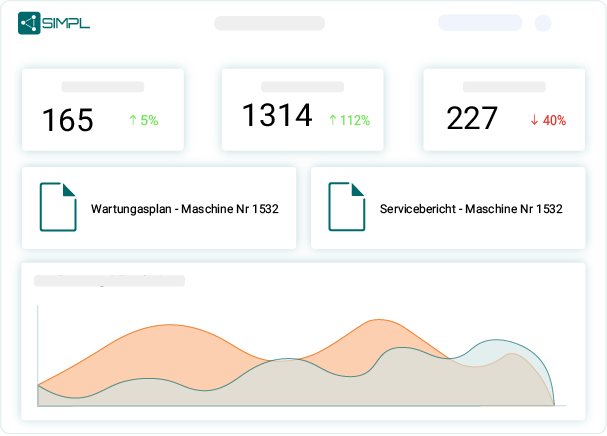Open Wartungsplan - Maschine Nr 1532
Image resolution: width=607 pixels, height=436 pixels.
pyautogui.click(x=184, y=209)
